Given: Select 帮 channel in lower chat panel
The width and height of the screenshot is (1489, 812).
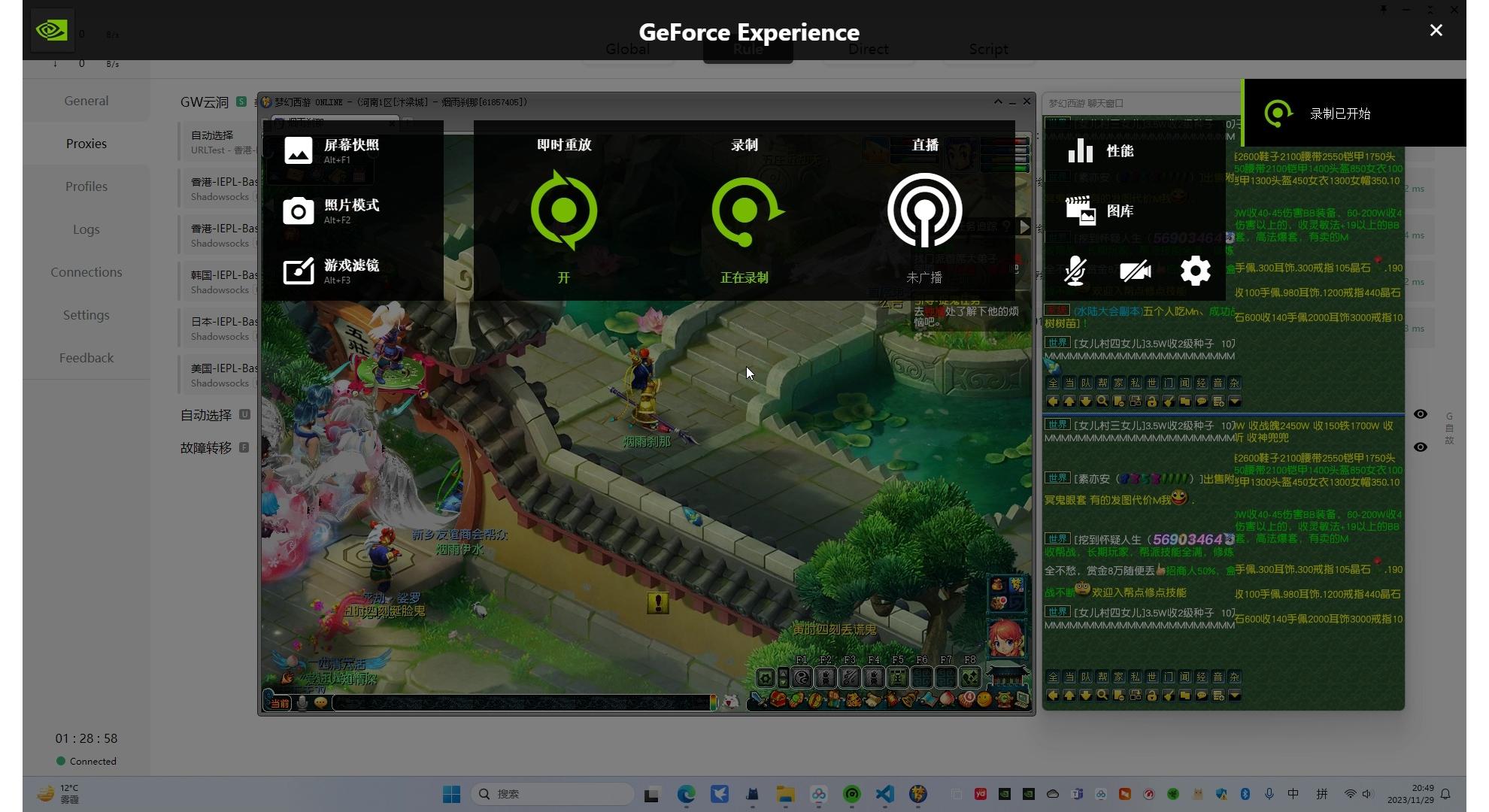Looking at the screenshot, I should click(x=1102, y=677).
